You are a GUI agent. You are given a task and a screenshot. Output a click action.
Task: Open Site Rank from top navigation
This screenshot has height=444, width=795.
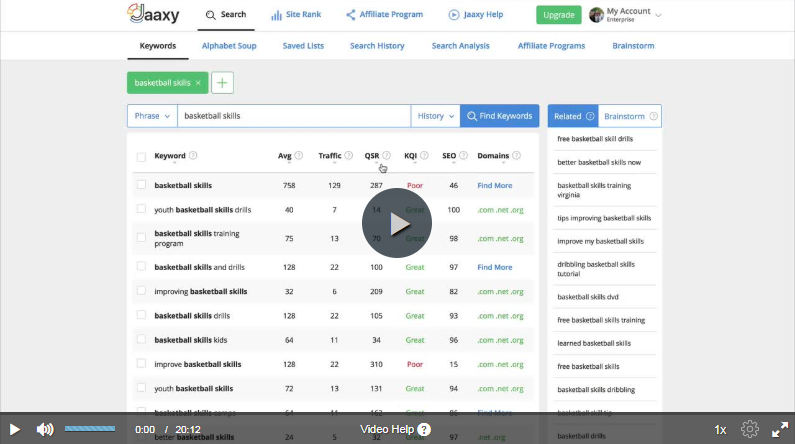pyautogui.click(x=296, y=15)
